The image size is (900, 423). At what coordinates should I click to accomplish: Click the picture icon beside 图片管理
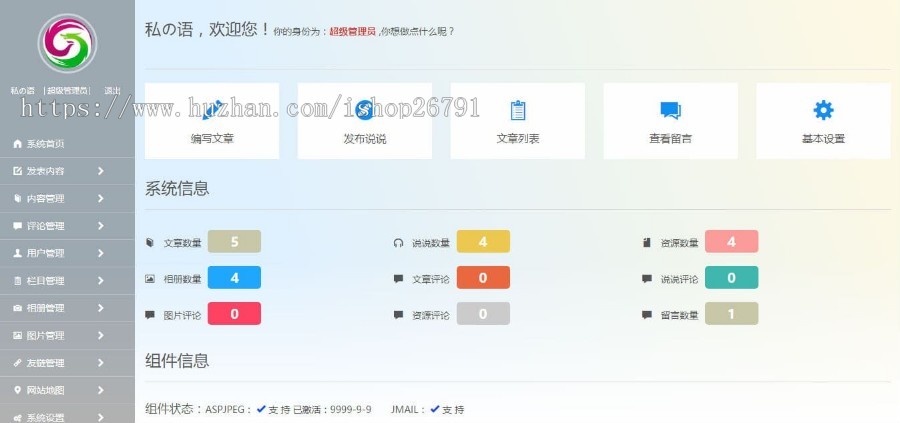tap(17, 335)
